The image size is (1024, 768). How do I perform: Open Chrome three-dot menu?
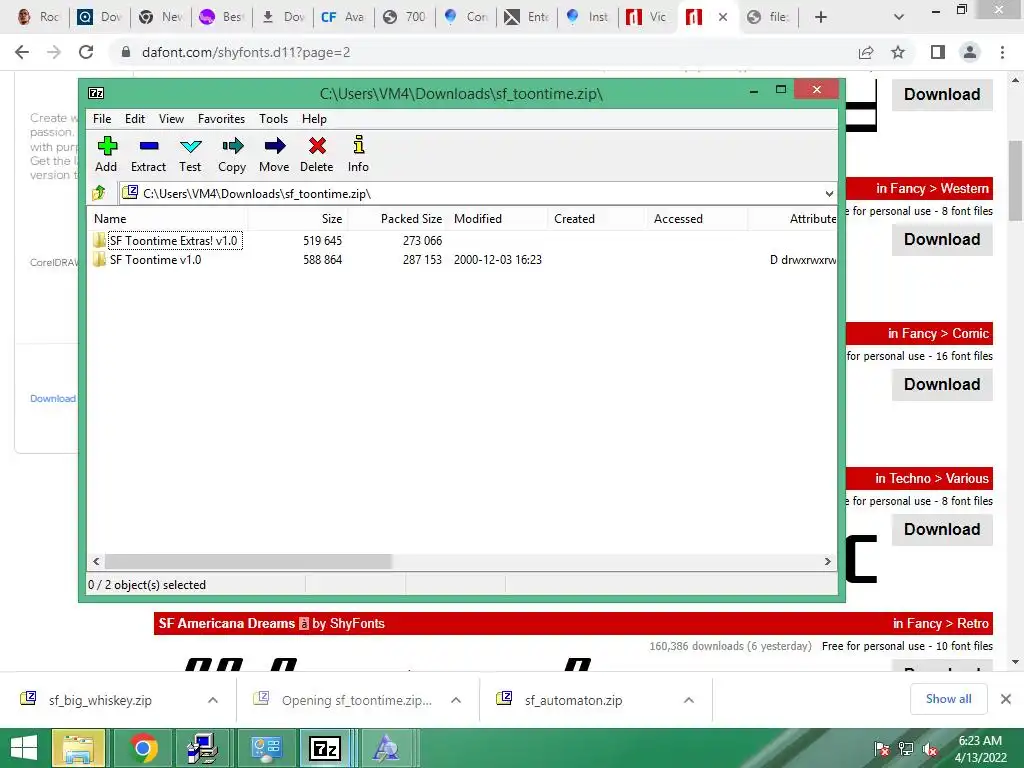pos(1002,52)
